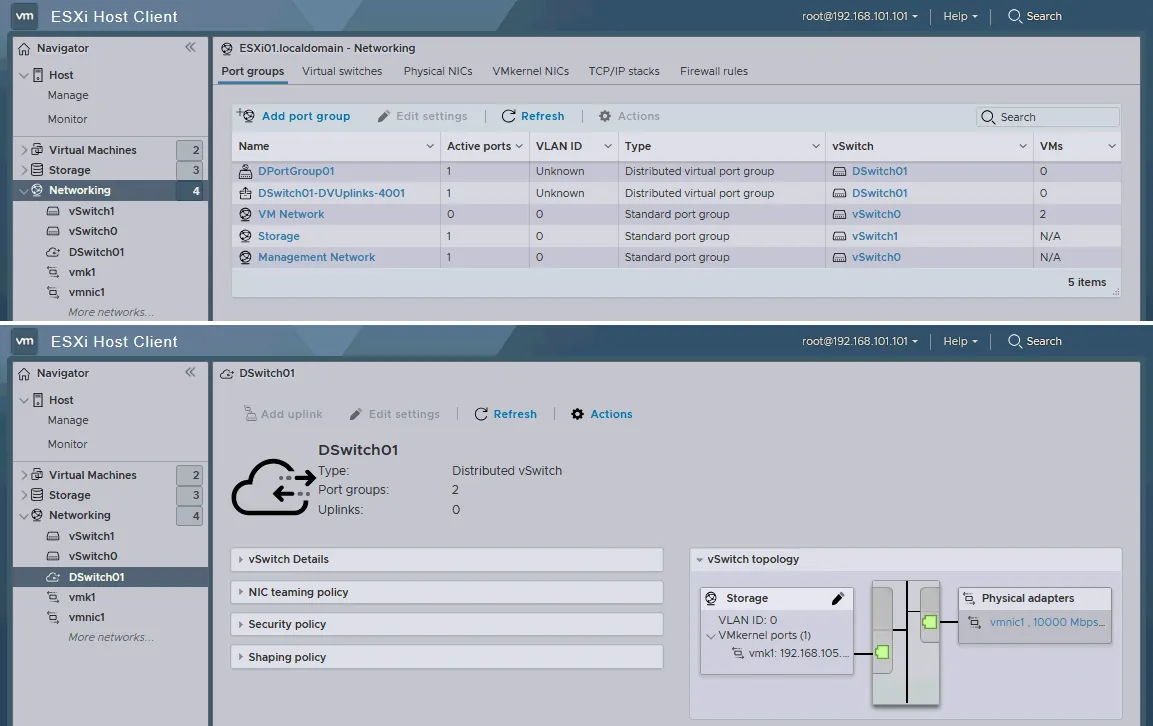Select vSwitch0 in bottom navigator tree
1153x726 pixels.
point(93,556)
